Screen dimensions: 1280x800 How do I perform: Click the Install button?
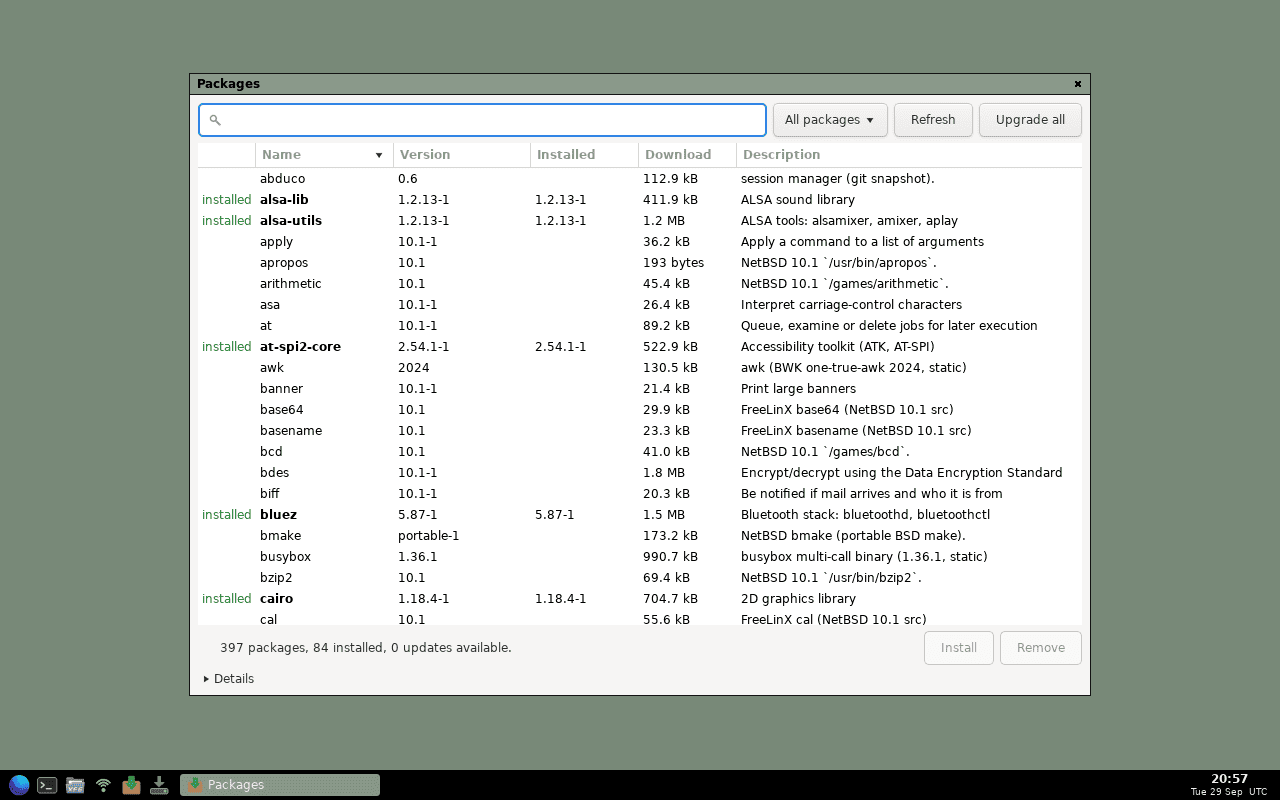click(959, 648)
